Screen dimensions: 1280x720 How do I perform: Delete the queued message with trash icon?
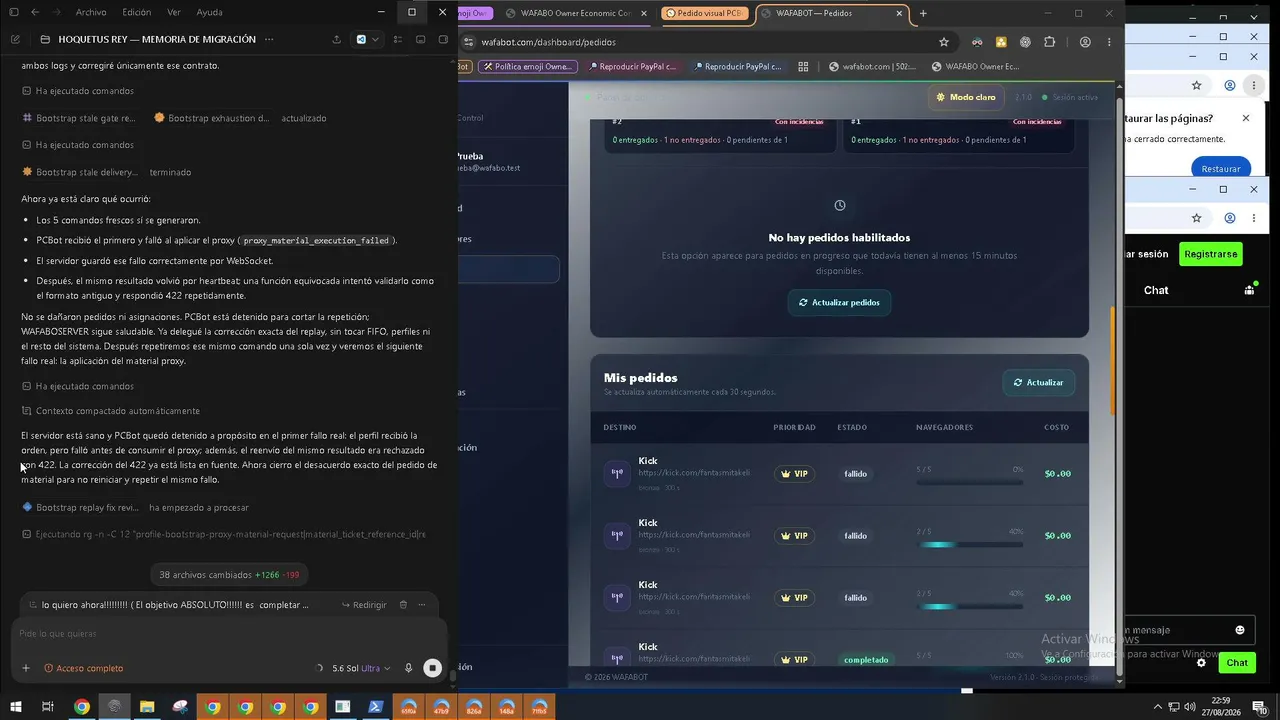(x=403, y=605)
